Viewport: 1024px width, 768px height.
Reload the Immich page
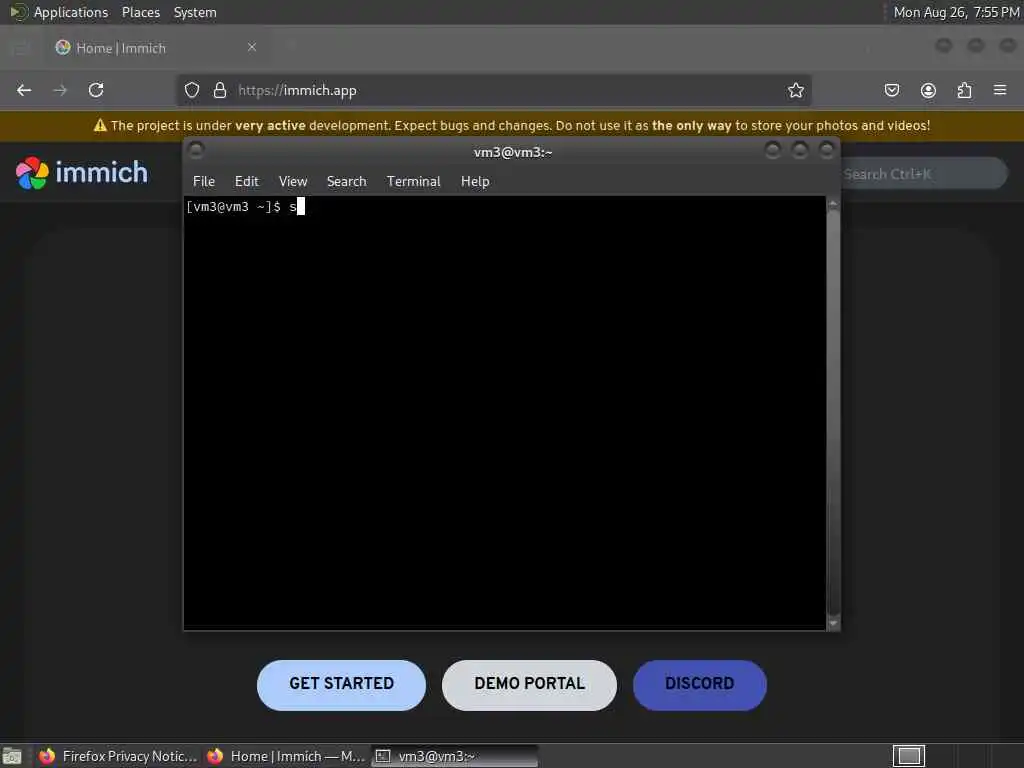(x=96, y=90)
